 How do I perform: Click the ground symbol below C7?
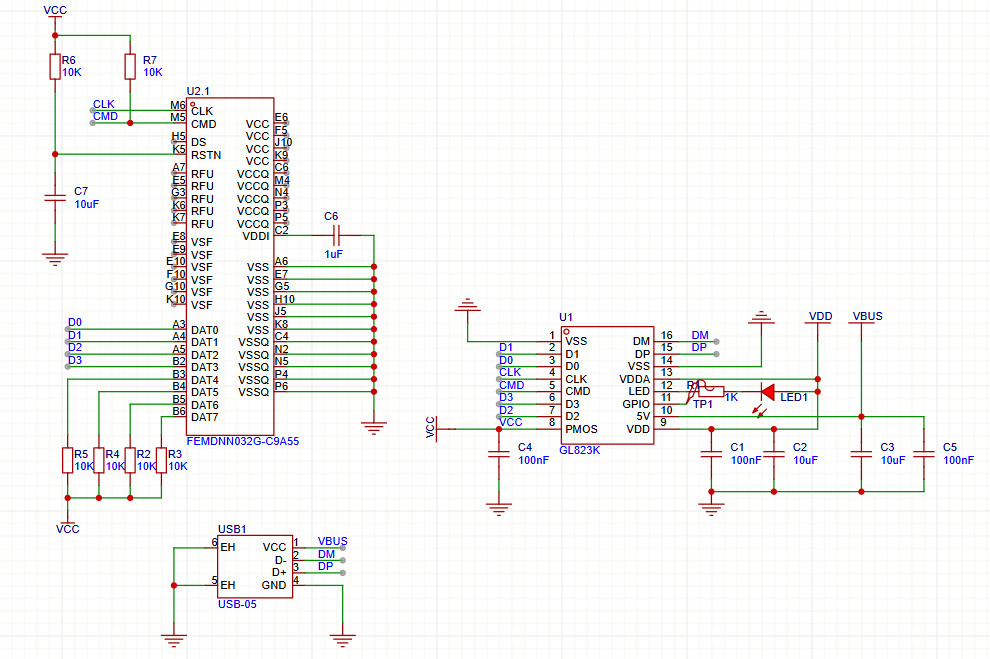pyautogui.click(x=55, y=259)
